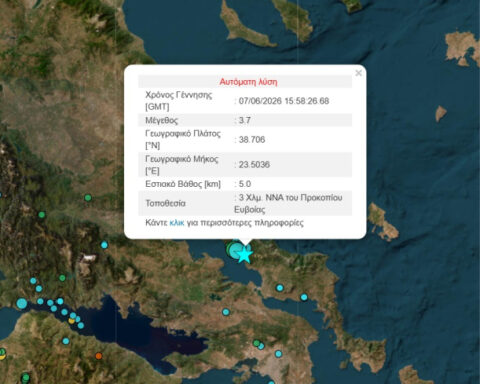Select the green marker southwest of the snowy peak

click(x=62, y=278)
